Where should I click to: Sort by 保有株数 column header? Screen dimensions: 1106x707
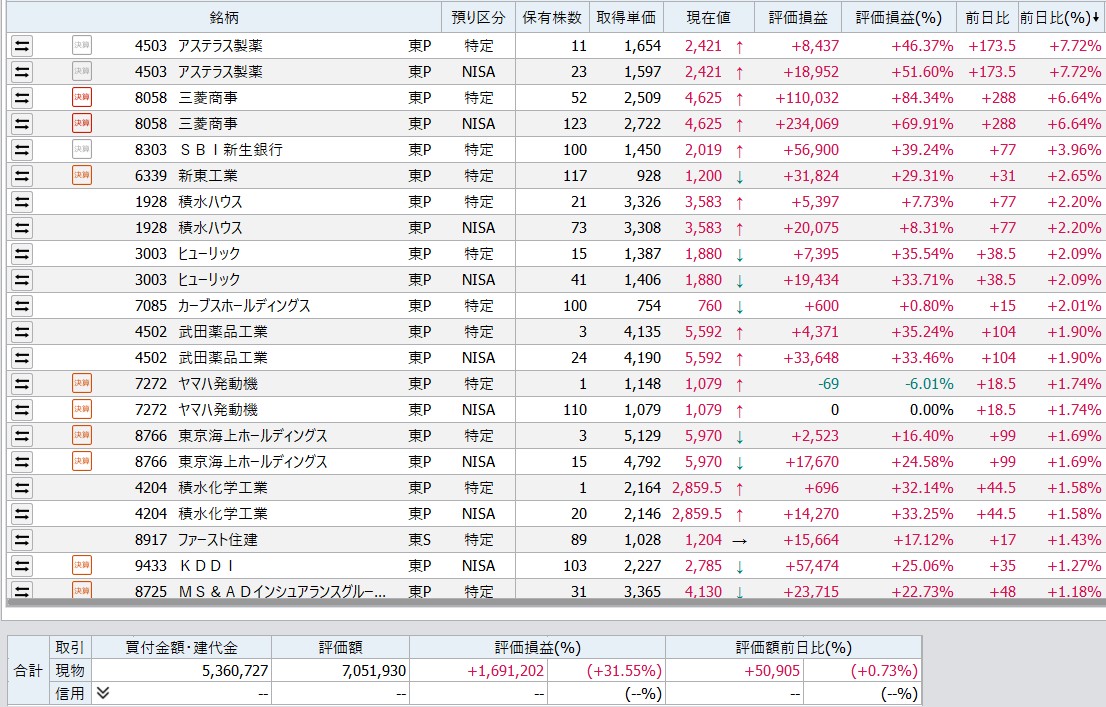pos(552,18)
